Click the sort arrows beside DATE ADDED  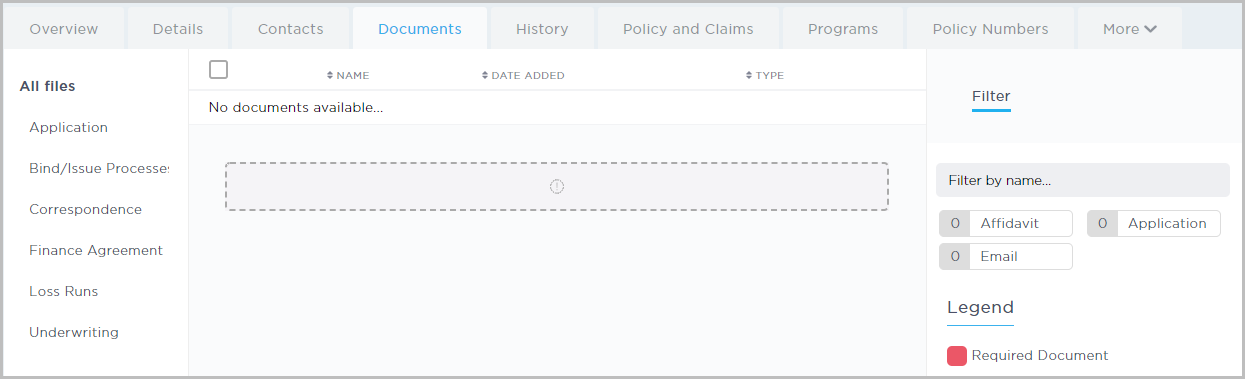[x=485, y=75]
